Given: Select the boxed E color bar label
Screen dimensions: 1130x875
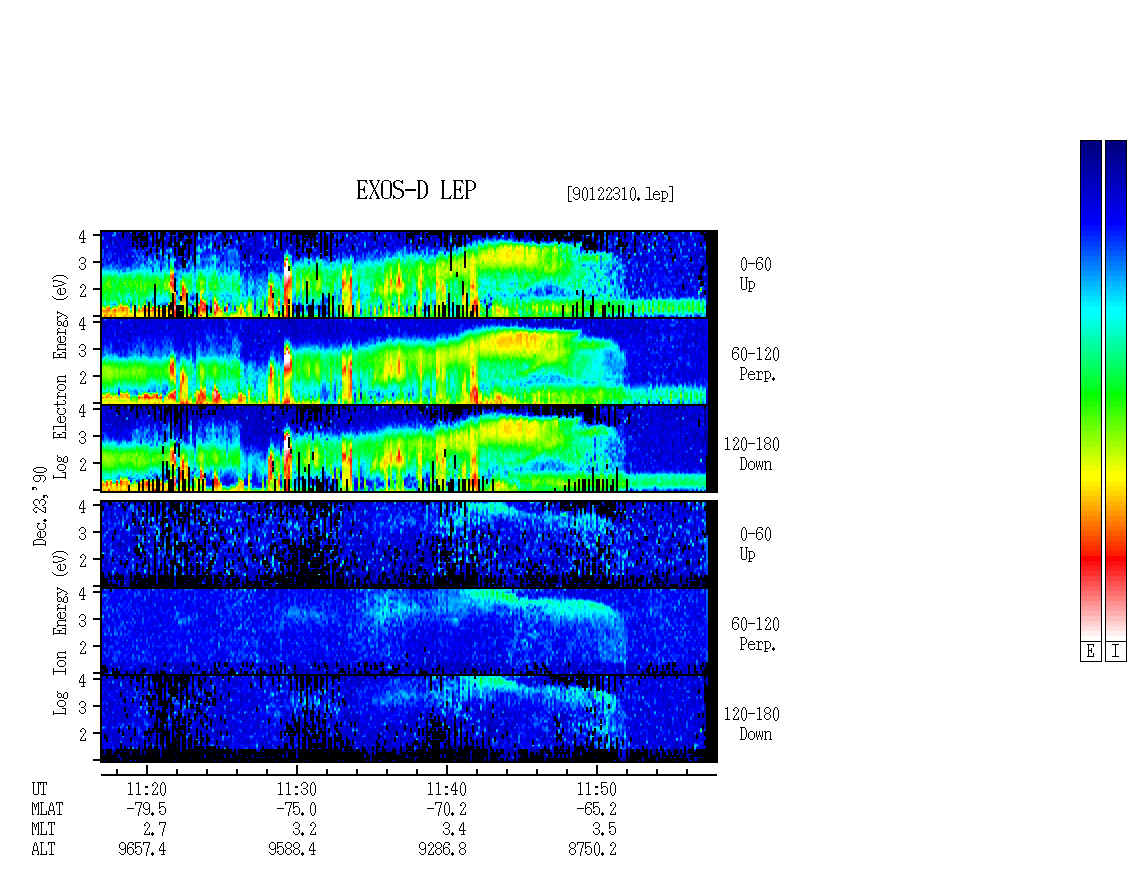Looking at the screenshot, I should 1090,652.
